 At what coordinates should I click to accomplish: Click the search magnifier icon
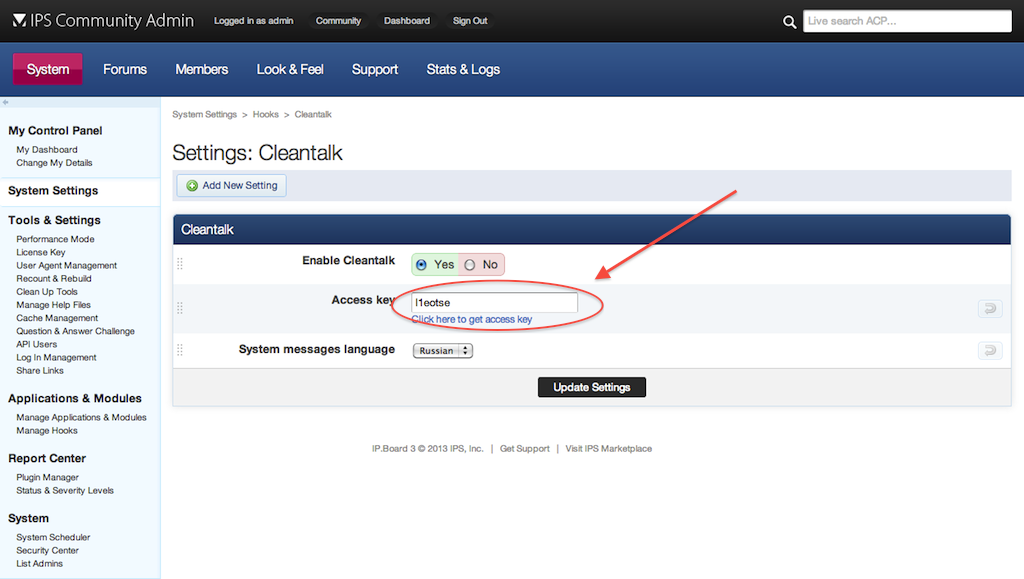coord(789,21)
